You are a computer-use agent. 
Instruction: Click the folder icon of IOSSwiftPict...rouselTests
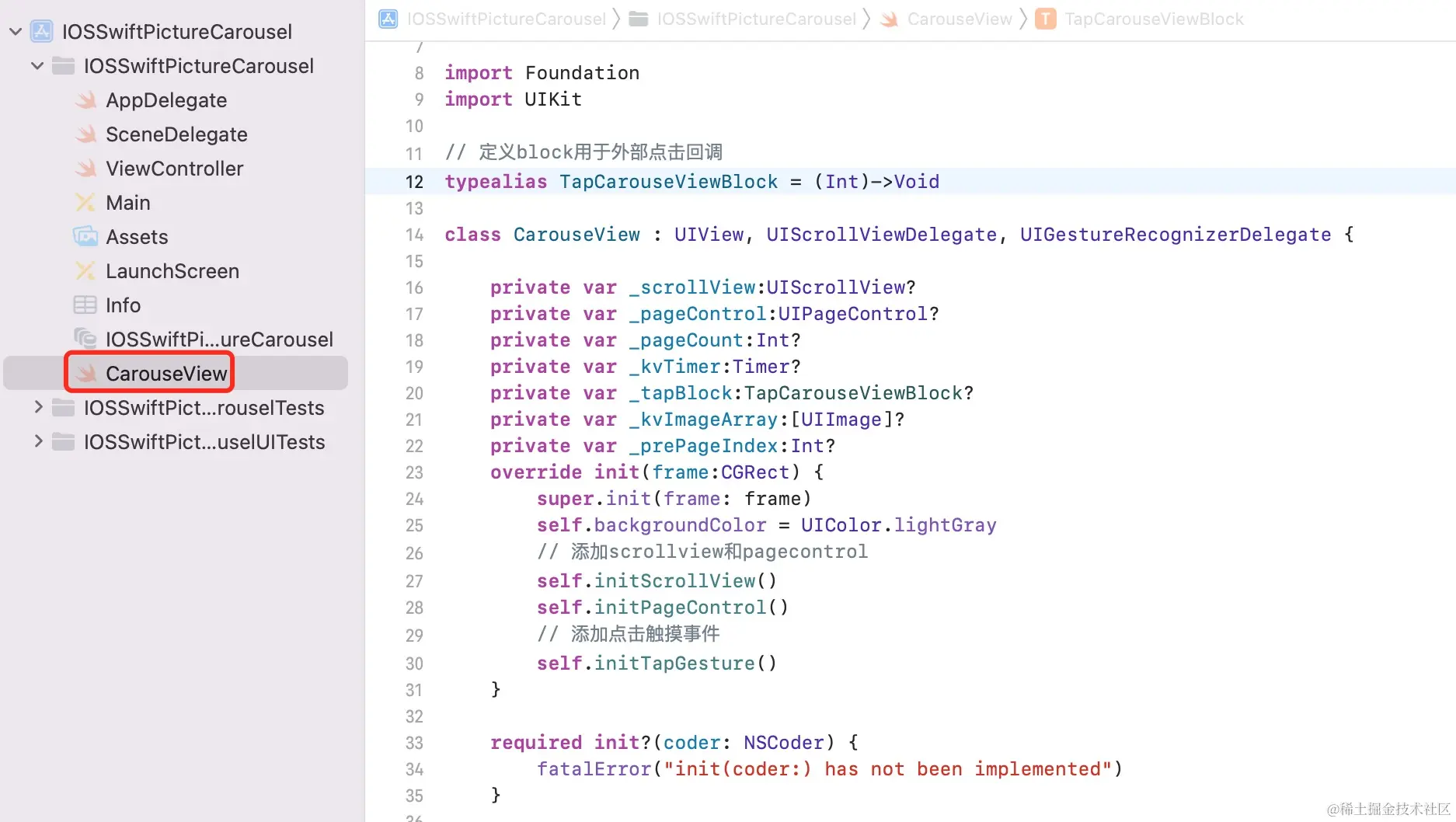coord(63,408)
